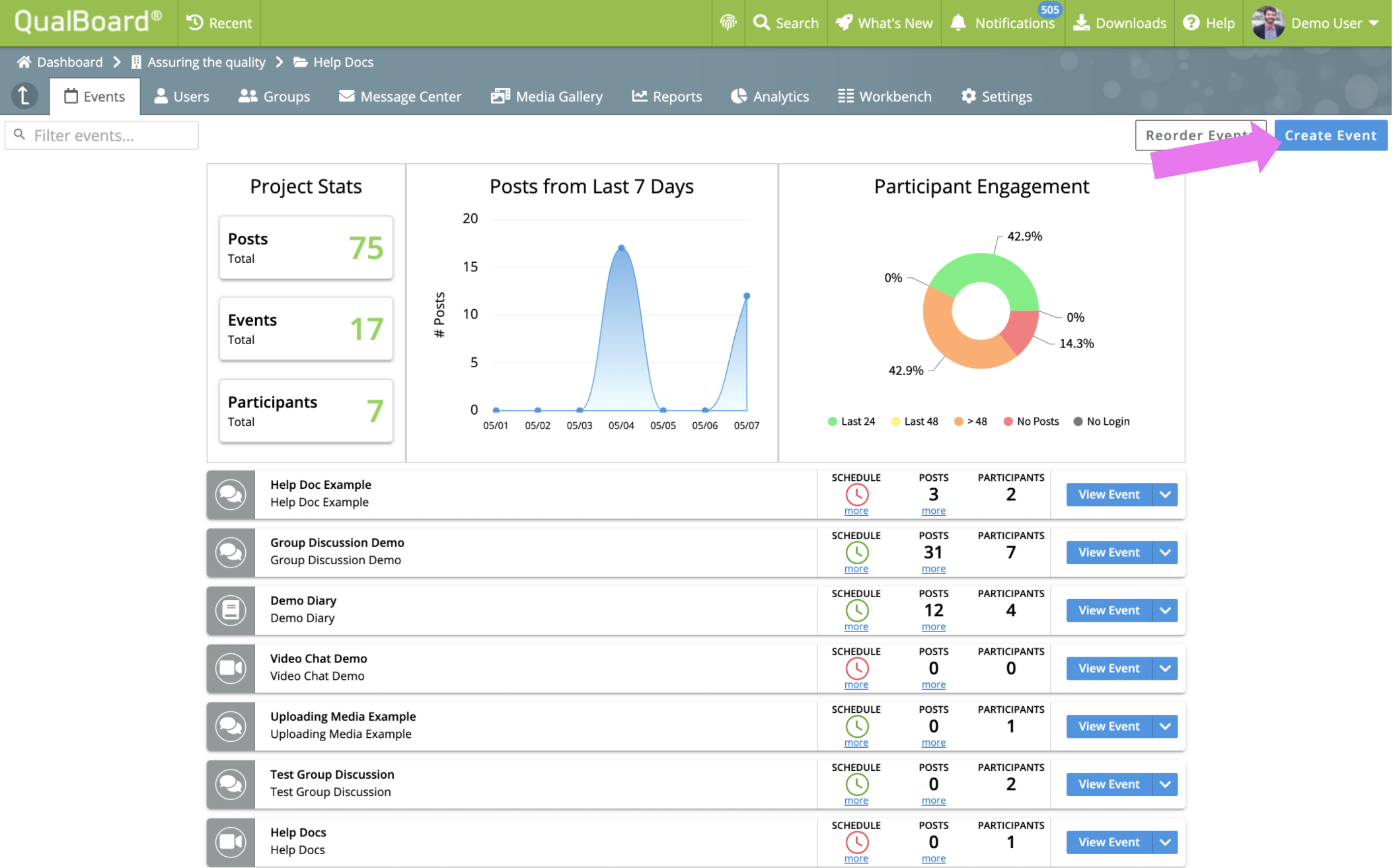The height and width of the screenshot is (868, 1393).
Task: Switch to the Media Gallery tab
Action: pos(547,96)
